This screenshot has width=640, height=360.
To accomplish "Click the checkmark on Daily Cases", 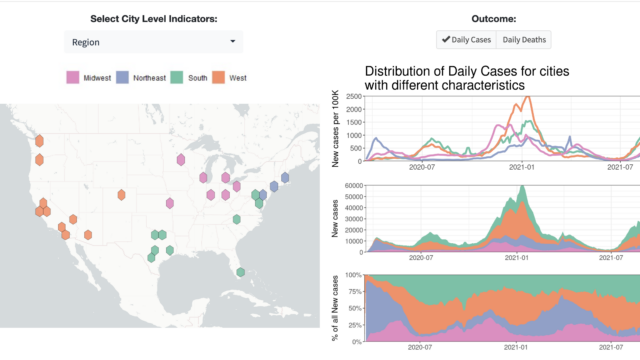I will tap(446, 39).
